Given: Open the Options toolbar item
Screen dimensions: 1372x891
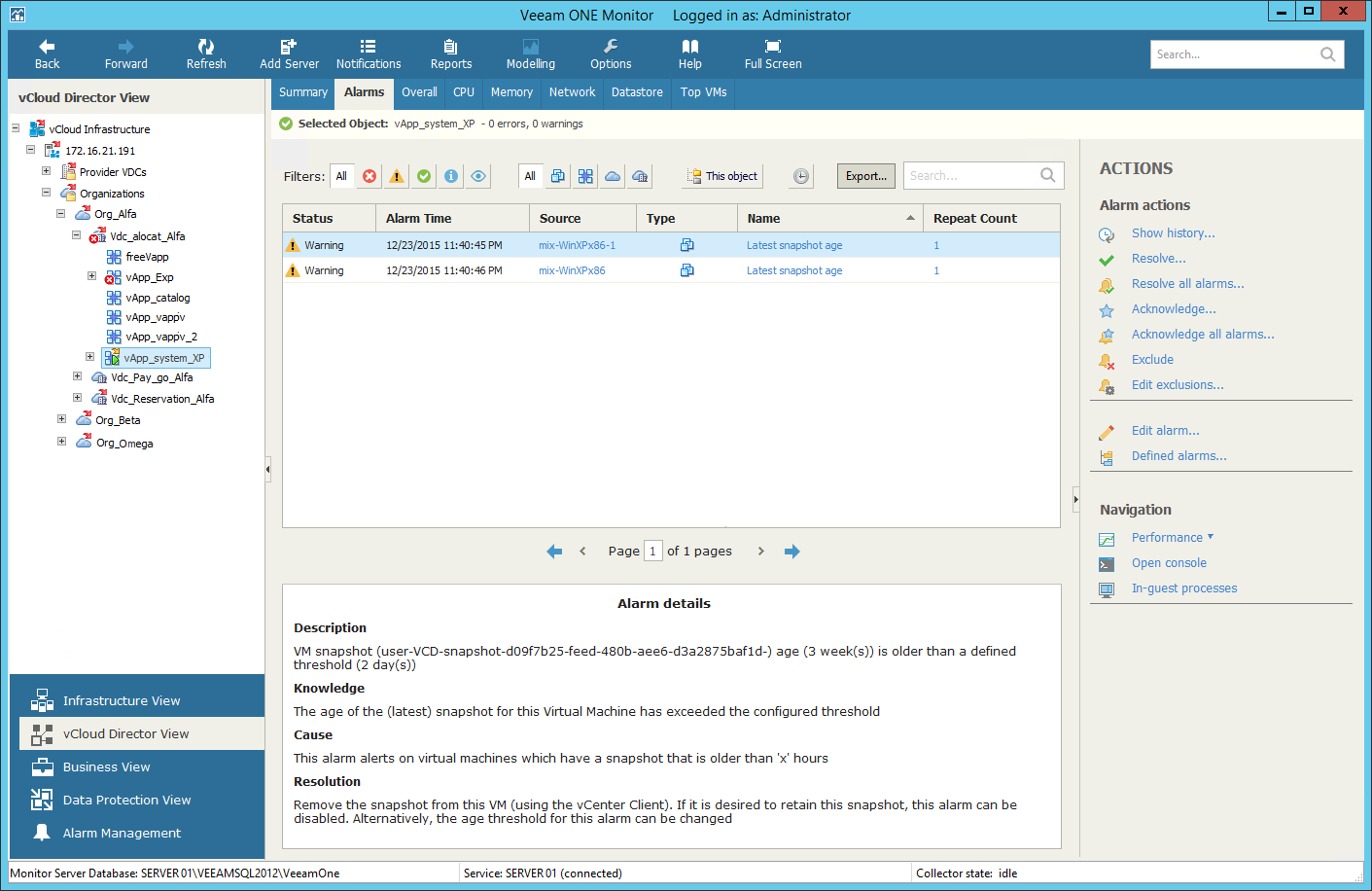Looking at the screenshot, I should (611, 54).
